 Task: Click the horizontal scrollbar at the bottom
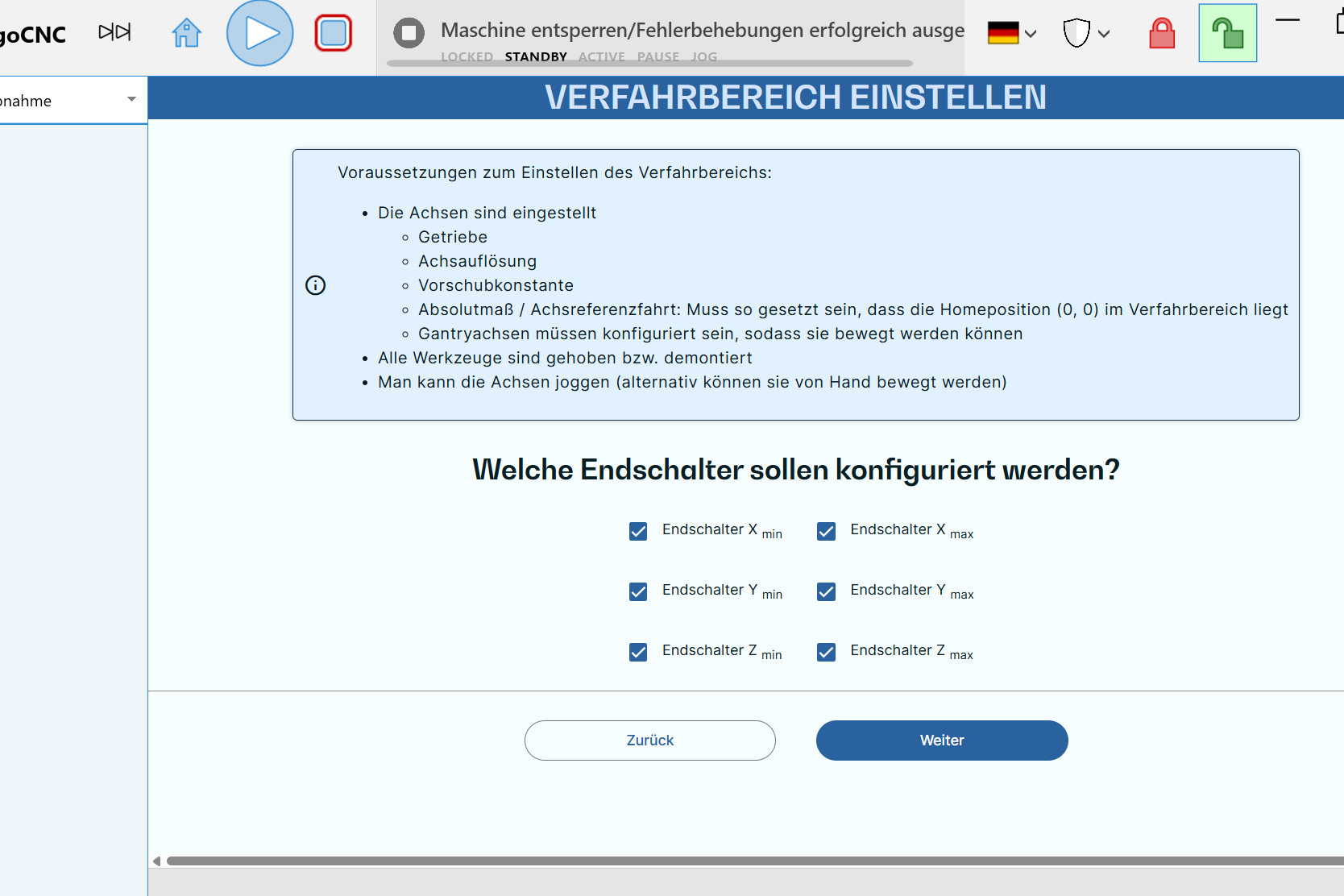(x=755, y=861)
